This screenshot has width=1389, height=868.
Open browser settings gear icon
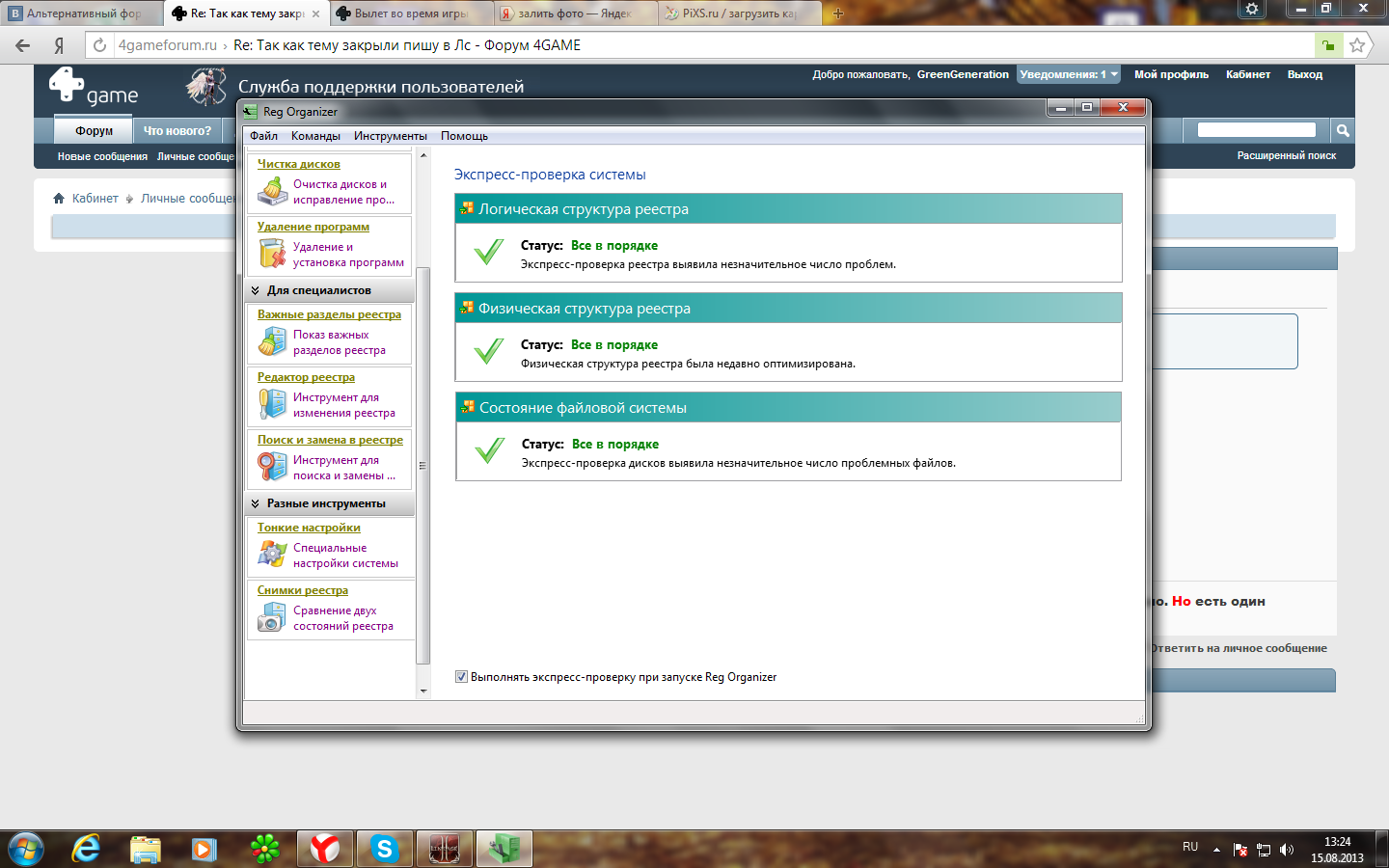(1251, 9)
